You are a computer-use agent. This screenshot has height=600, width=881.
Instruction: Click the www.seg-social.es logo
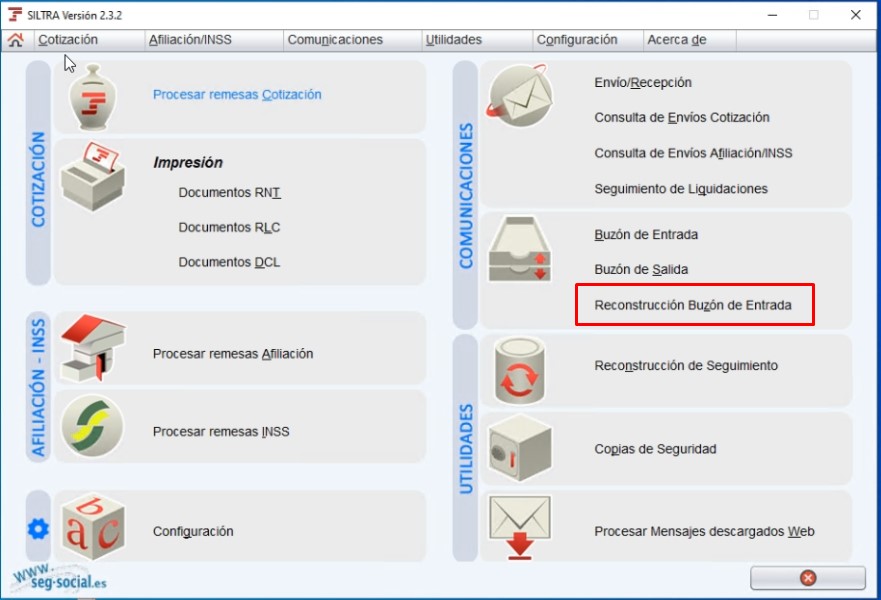(x=59, y=578)
